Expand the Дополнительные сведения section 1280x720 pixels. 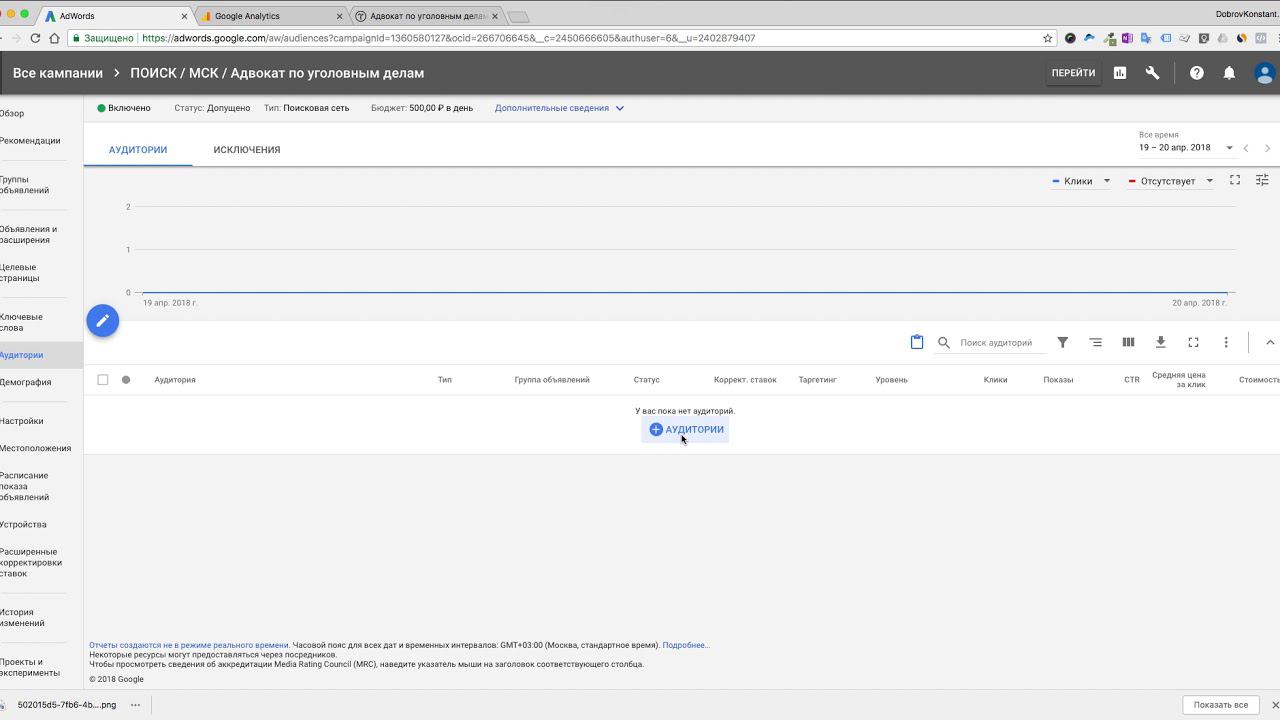point(559,108)
